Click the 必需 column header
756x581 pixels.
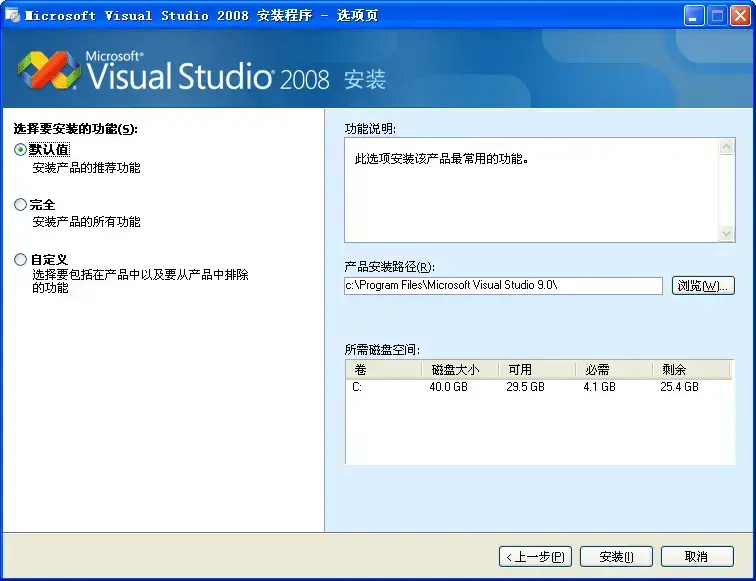pyautogui.click(x=614, y=370)
